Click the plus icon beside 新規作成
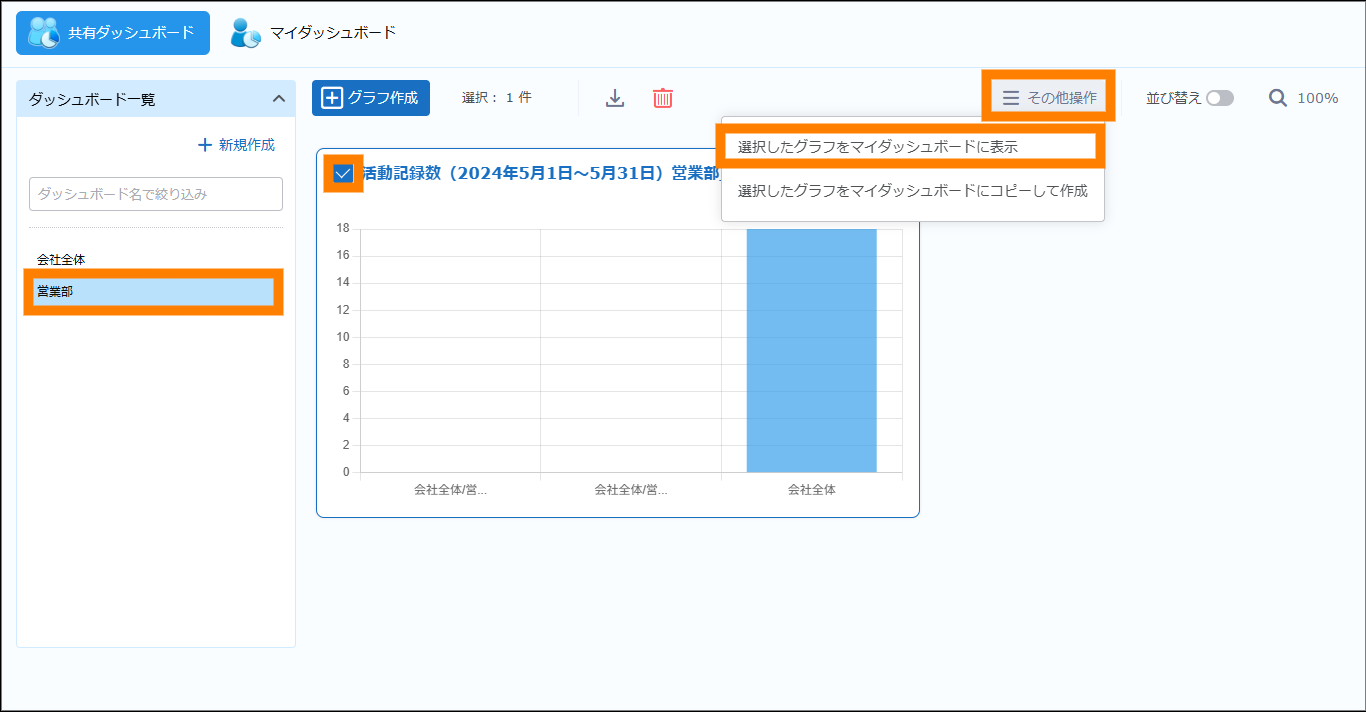Image resolution: width=1366 pixels, height=712 pixels. point(205,145)
